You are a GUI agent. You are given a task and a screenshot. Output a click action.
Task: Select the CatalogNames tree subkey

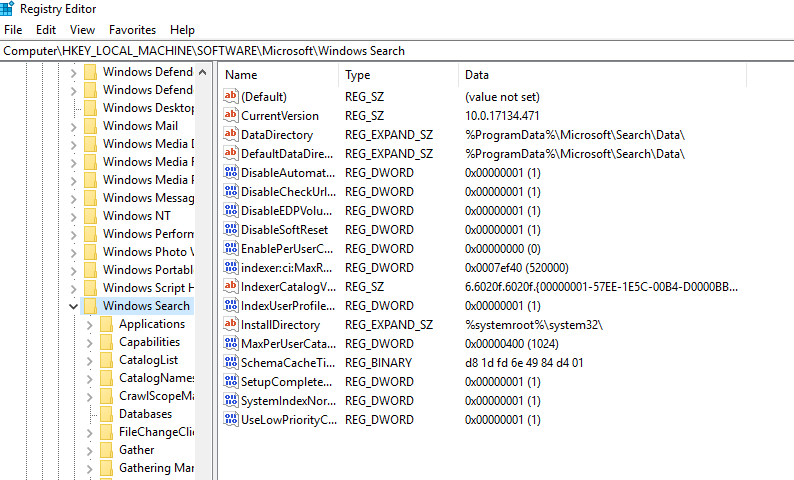(x=156, y=378)
